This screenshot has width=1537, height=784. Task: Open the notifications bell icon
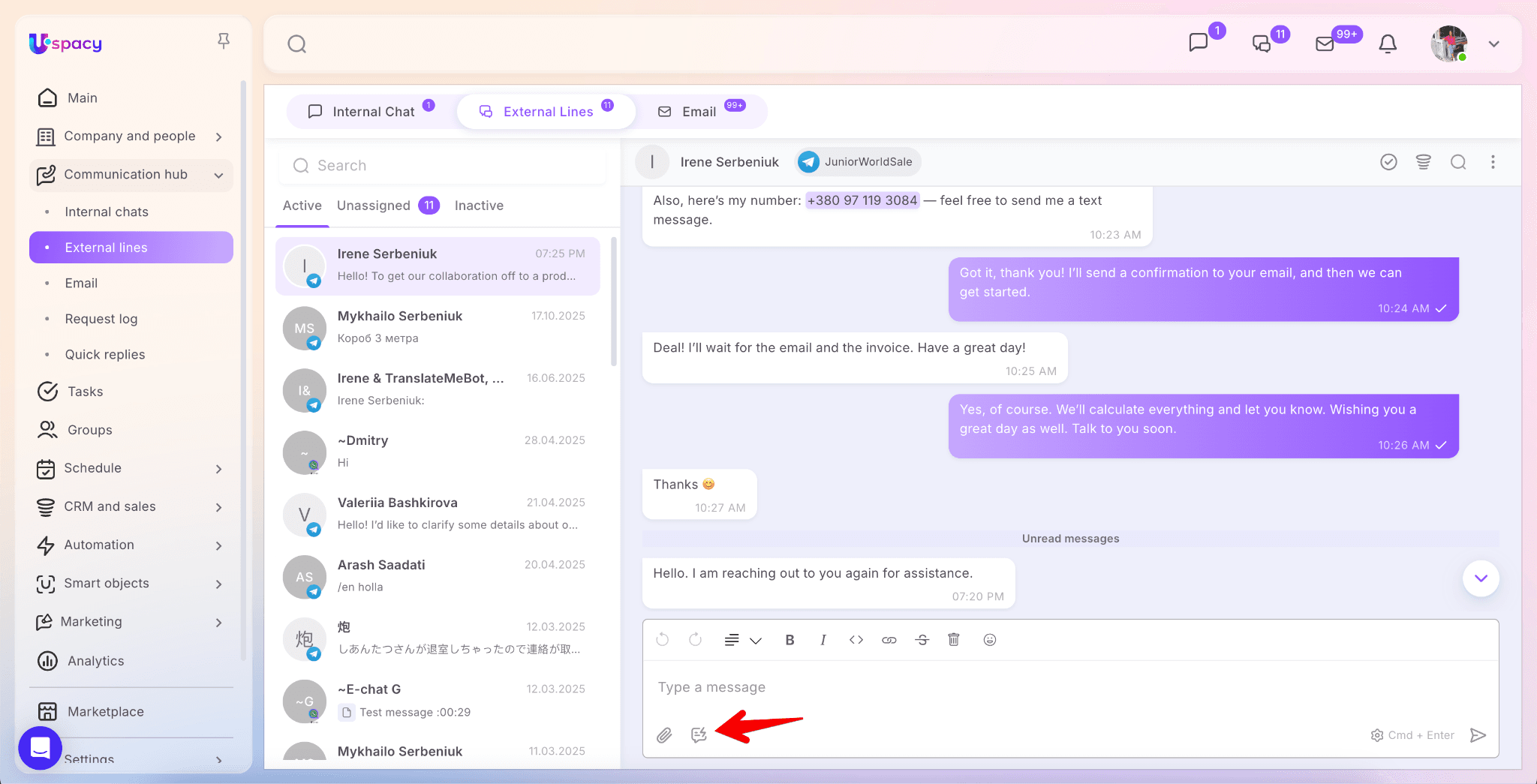click(1388, 44)
